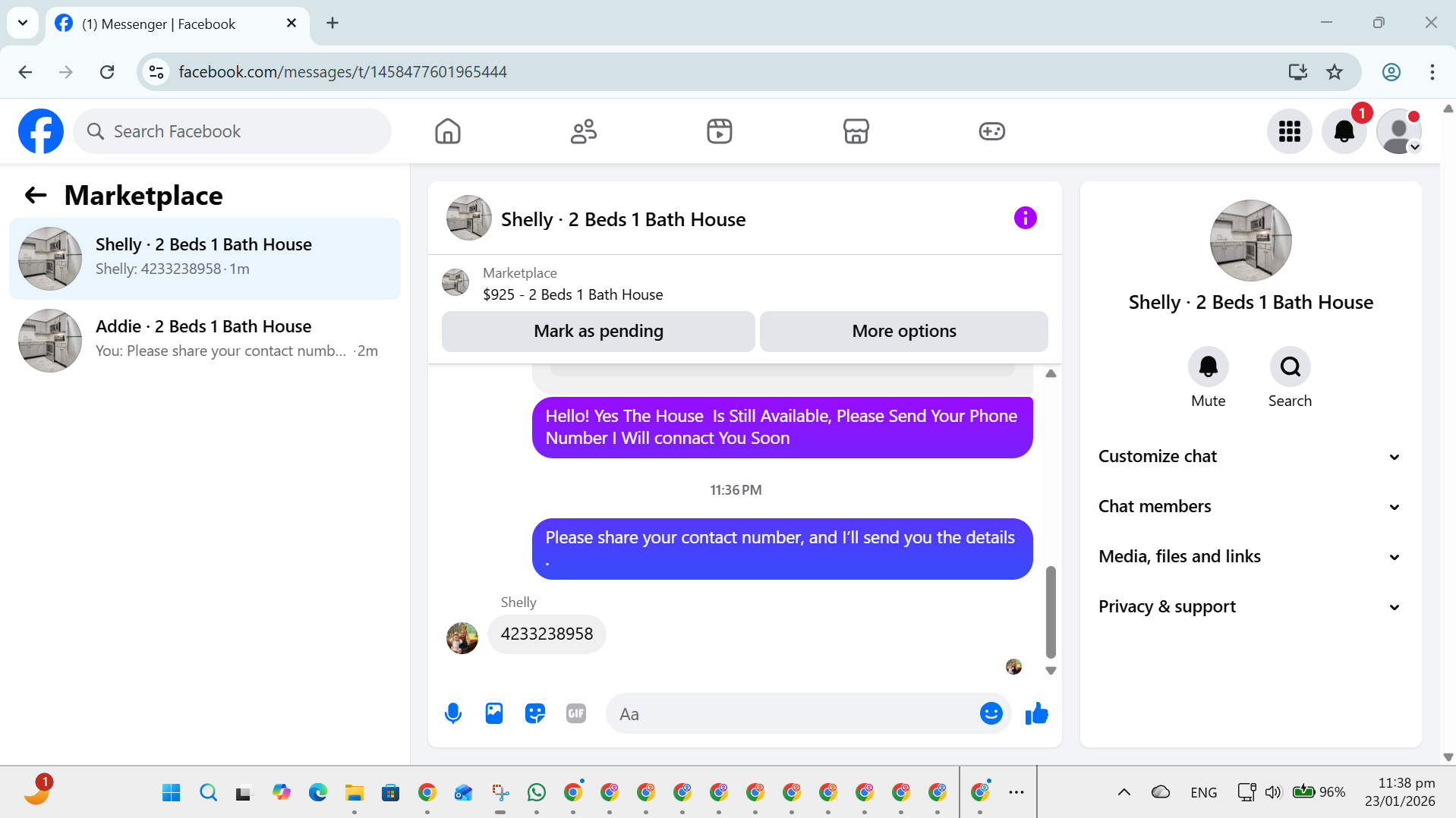Click the chat vertical scrollbar thumb
1456x818 pixels.
pos(1051,612)
